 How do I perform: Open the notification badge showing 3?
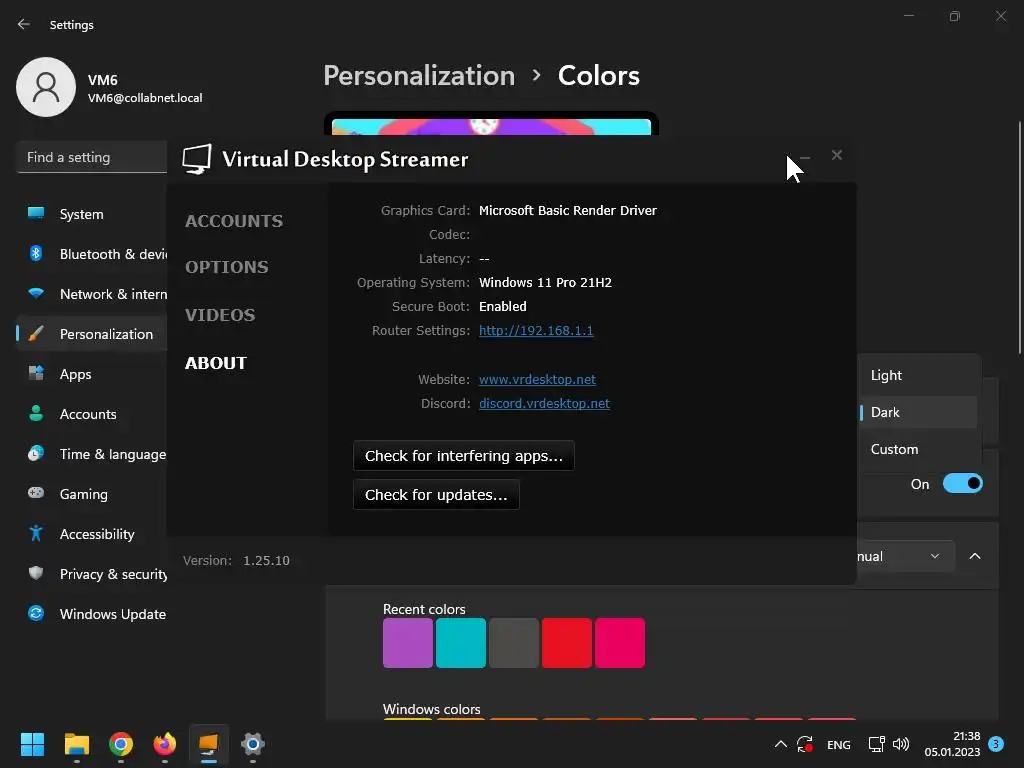(996, 743)
